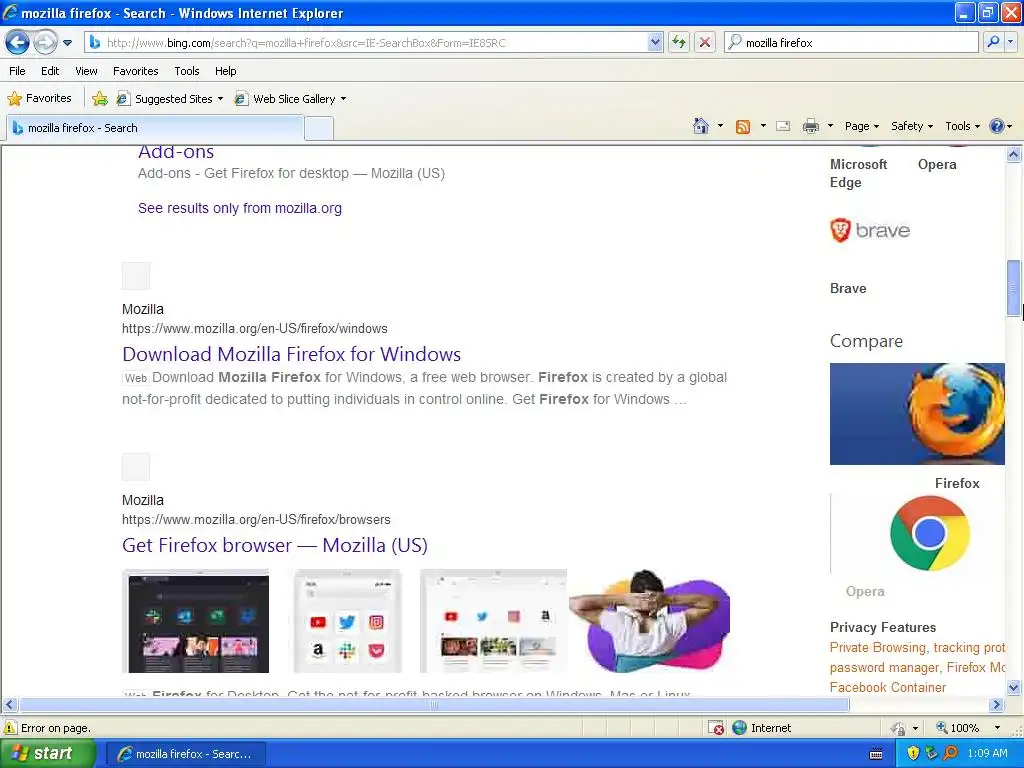Click the relaxing man illustration thumbnail
Viewport: 1024px width, 768px height.
[649, 621]
